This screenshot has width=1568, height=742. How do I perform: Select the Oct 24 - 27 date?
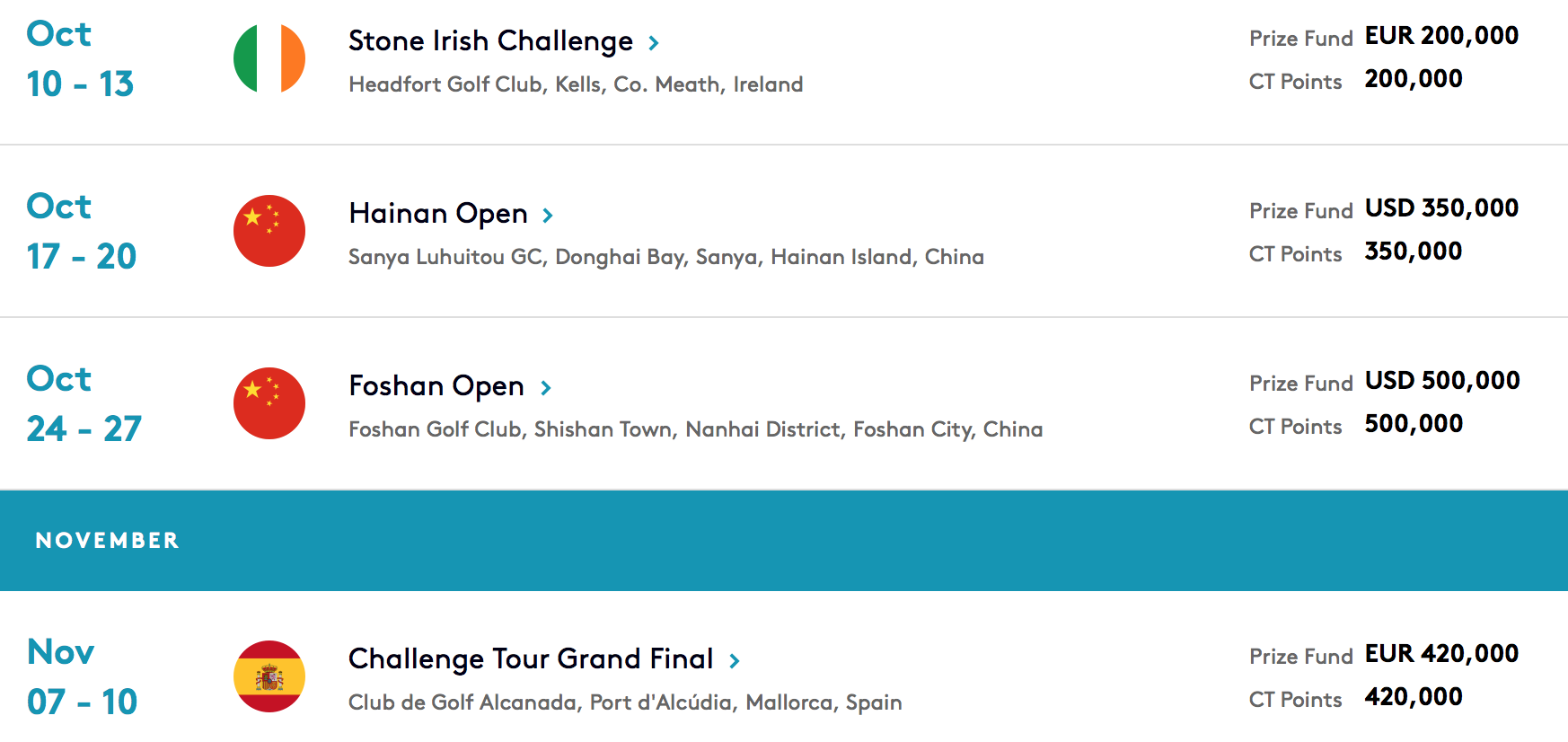pyautogui.click(x=84, y=404)
